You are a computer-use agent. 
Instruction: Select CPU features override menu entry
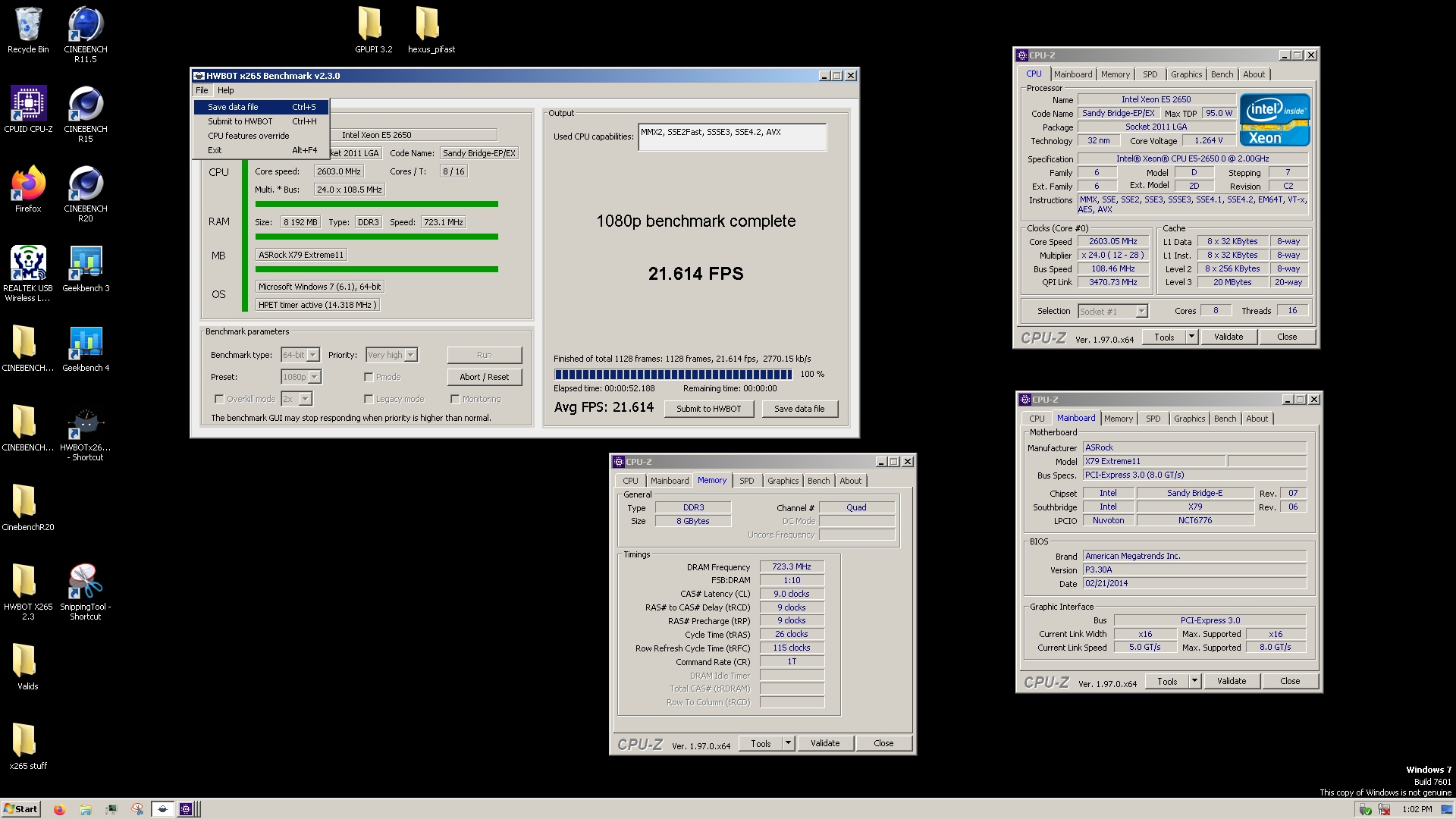coord(261,136)
